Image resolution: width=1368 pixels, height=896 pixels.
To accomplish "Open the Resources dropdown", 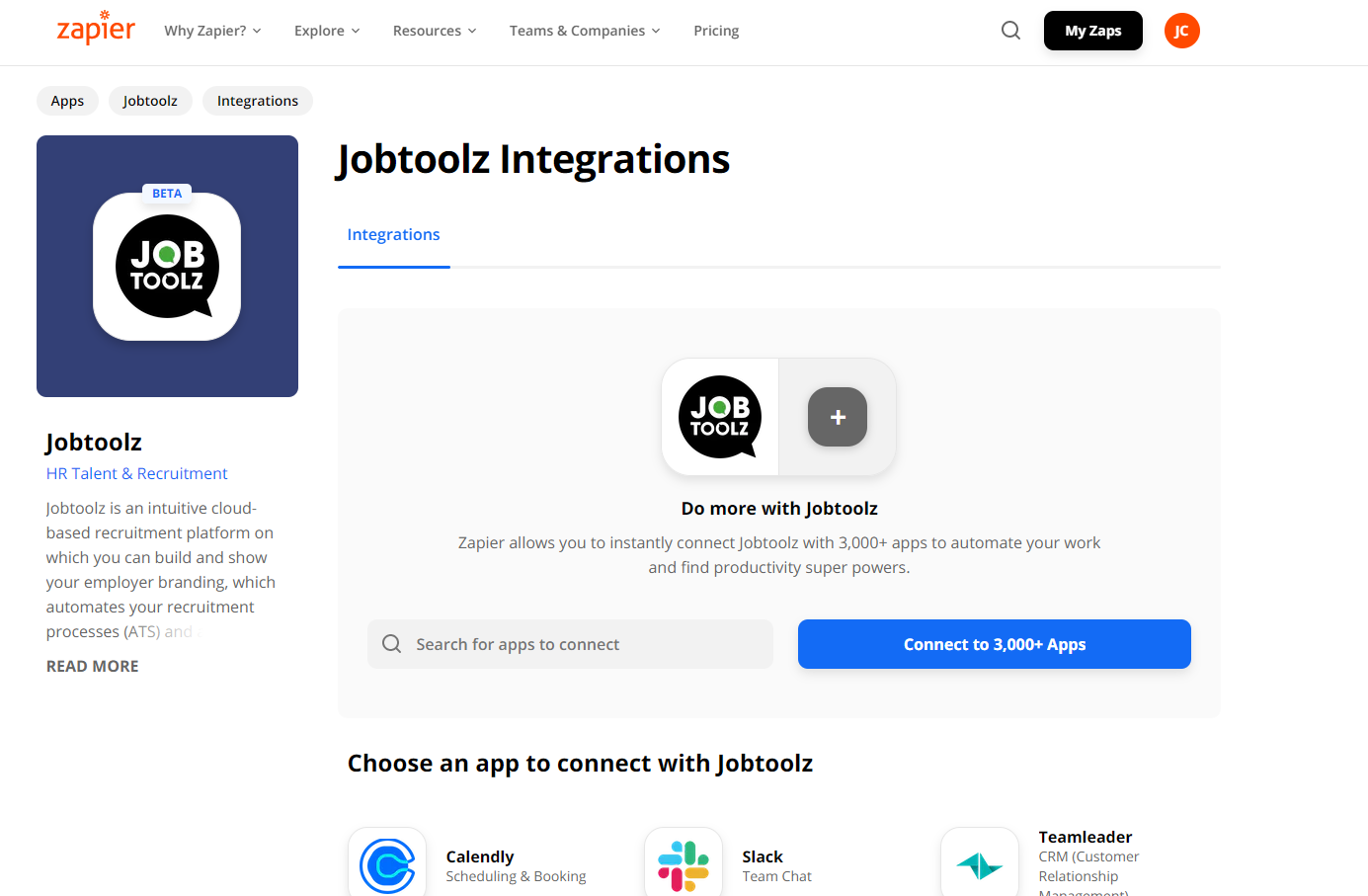I will click(x=435, y=31).
